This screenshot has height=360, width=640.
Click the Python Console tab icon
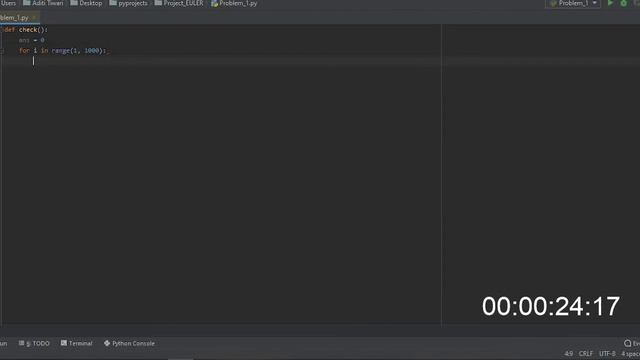tap(107, 343)
